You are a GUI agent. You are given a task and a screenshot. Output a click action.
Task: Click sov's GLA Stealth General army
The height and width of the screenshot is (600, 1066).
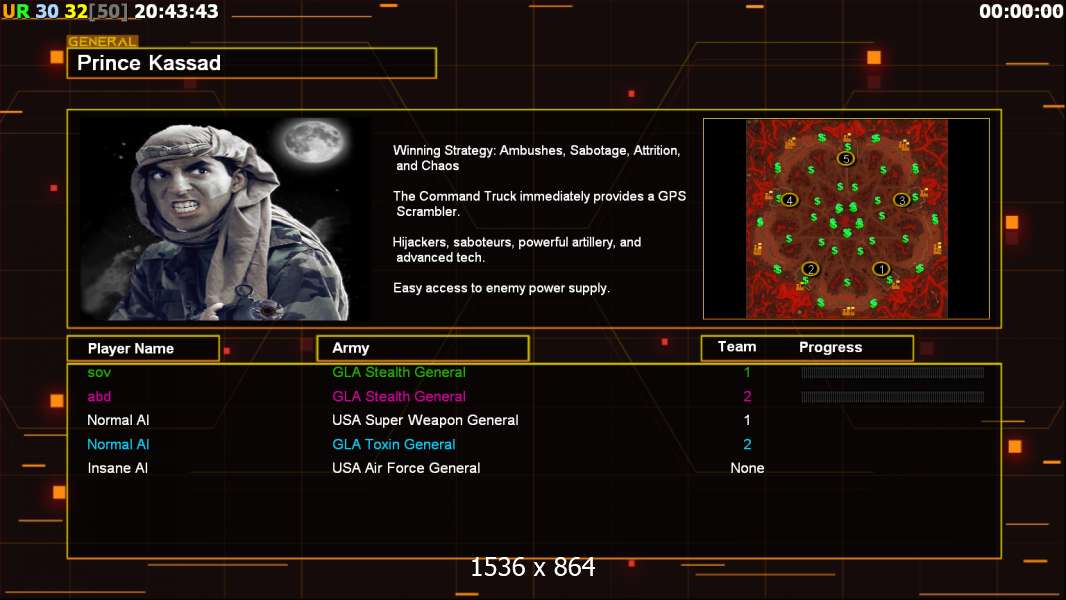[x=399, y=372]
